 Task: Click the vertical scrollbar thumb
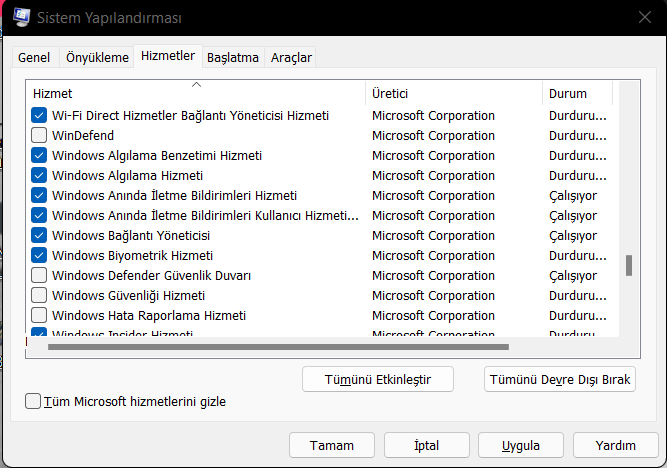point(629,265)
